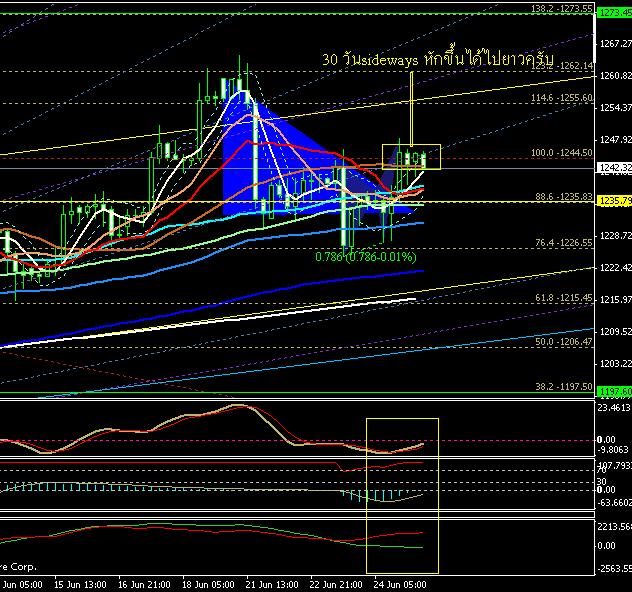Viewport: 632px width, 592px height.
Task: Select the 138.2 Fibonacci level label
Action: [562, 9]
